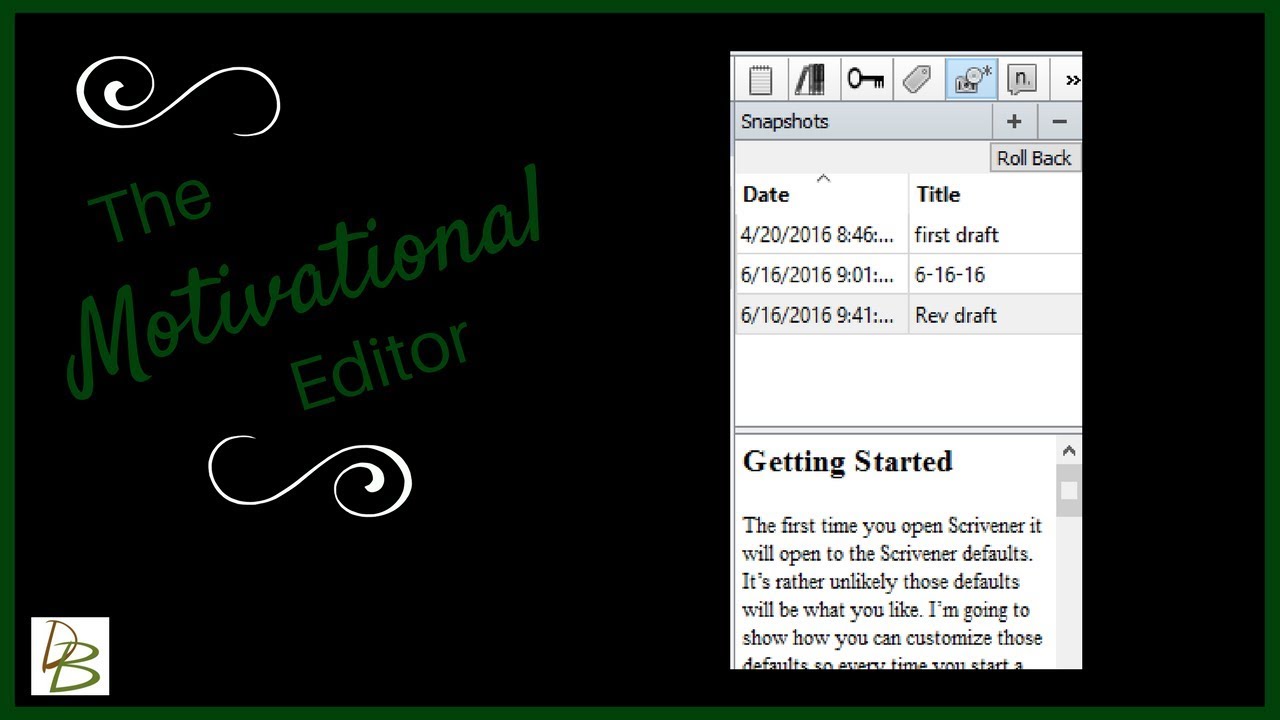
Task: Expand the inspector toolbar overflow chevron
Action: click(1072, 80)
